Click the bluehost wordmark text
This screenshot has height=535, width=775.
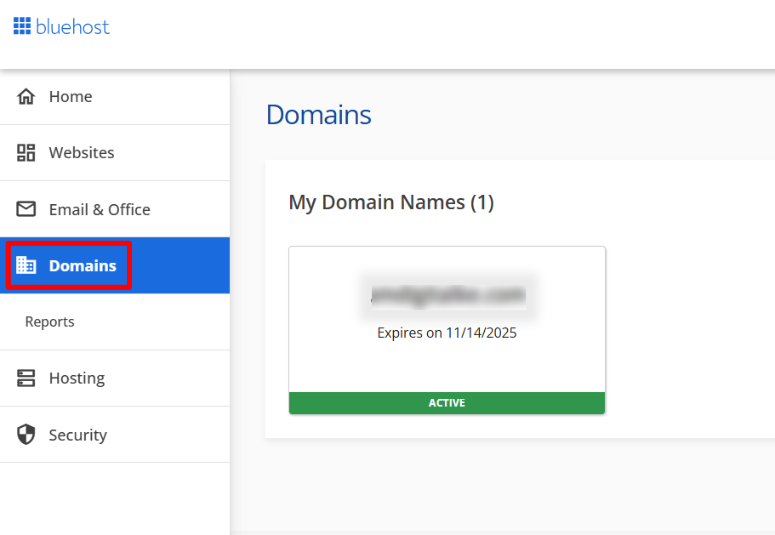point(73,27)
